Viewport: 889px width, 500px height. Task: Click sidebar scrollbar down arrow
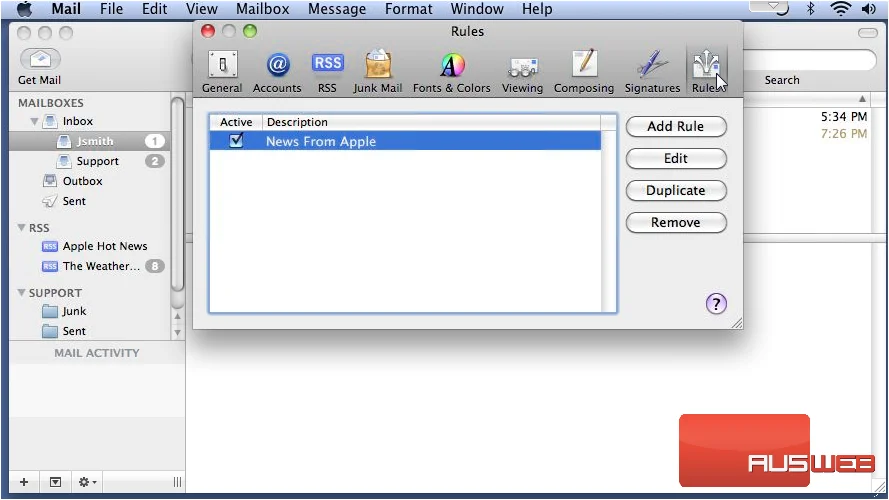click(x=177, y=333)
